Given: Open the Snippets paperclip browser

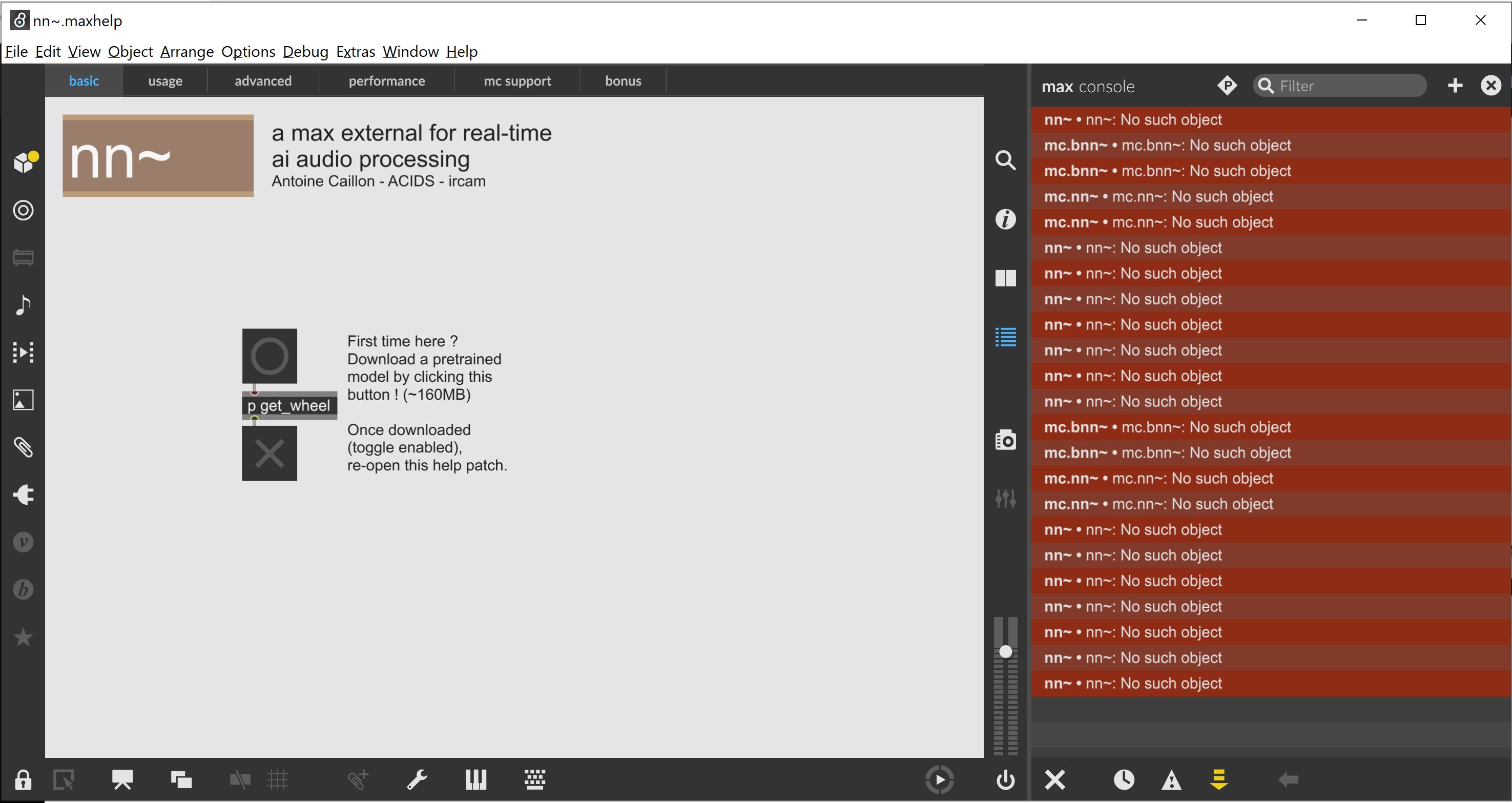Looking at the screenshot, I should point(24,447).
